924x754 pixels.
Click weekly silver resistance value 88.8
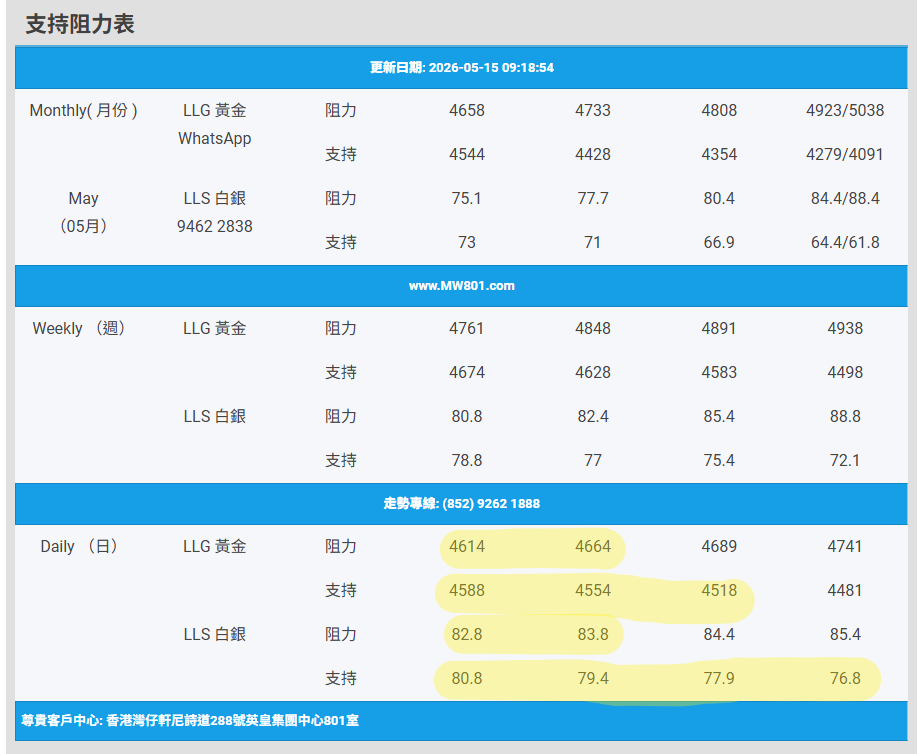tap(845, 416)
